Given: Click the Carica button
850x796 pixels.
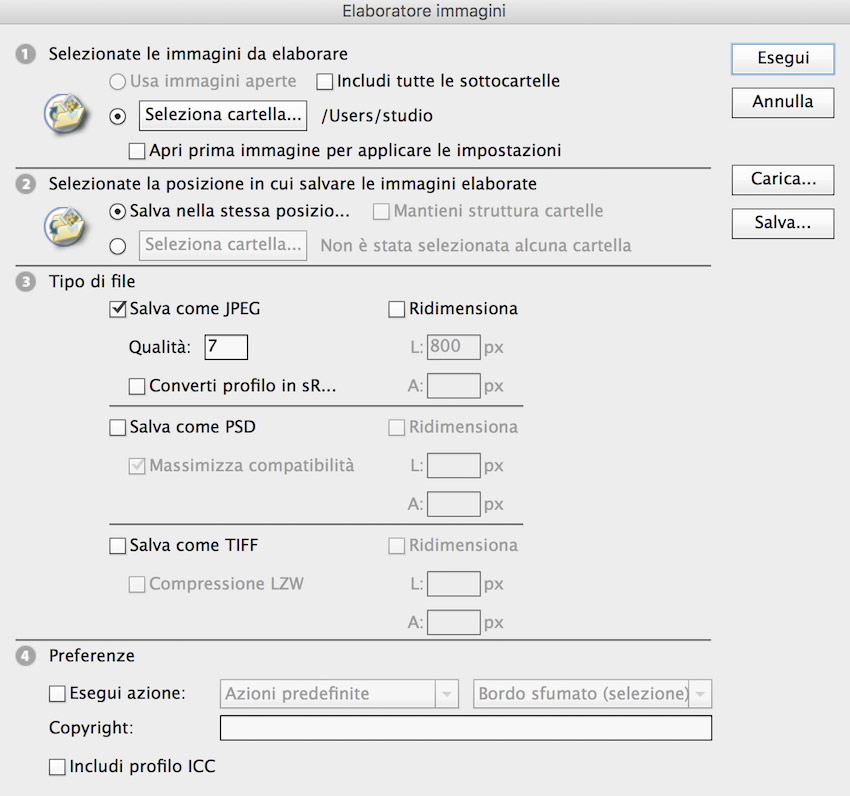Looking at the screenshot, I should 782,180.
